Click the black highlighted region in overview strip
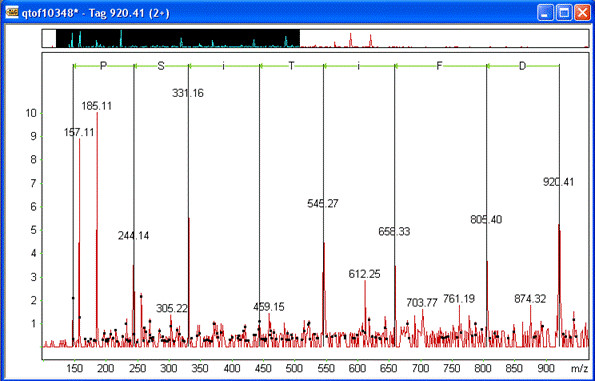Screen dimensions: 595x381 pos(178,38)
